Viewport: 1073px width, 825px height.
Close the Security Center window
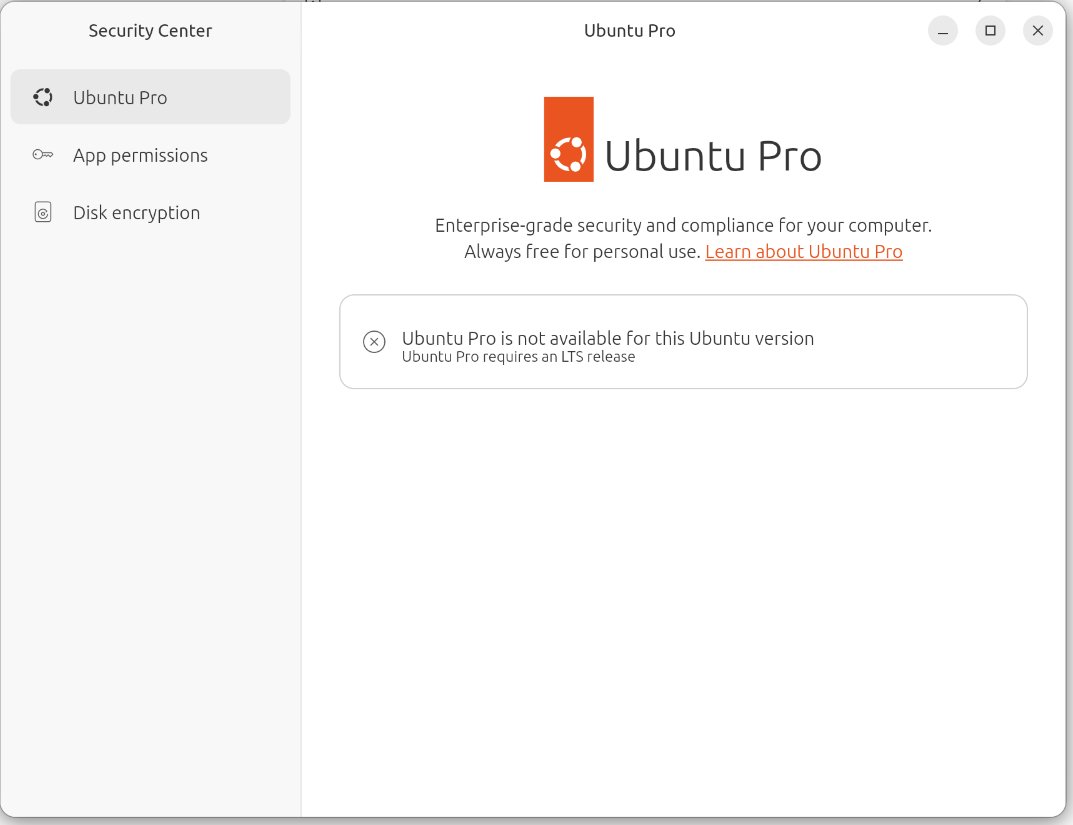(x=1037, y=31)
